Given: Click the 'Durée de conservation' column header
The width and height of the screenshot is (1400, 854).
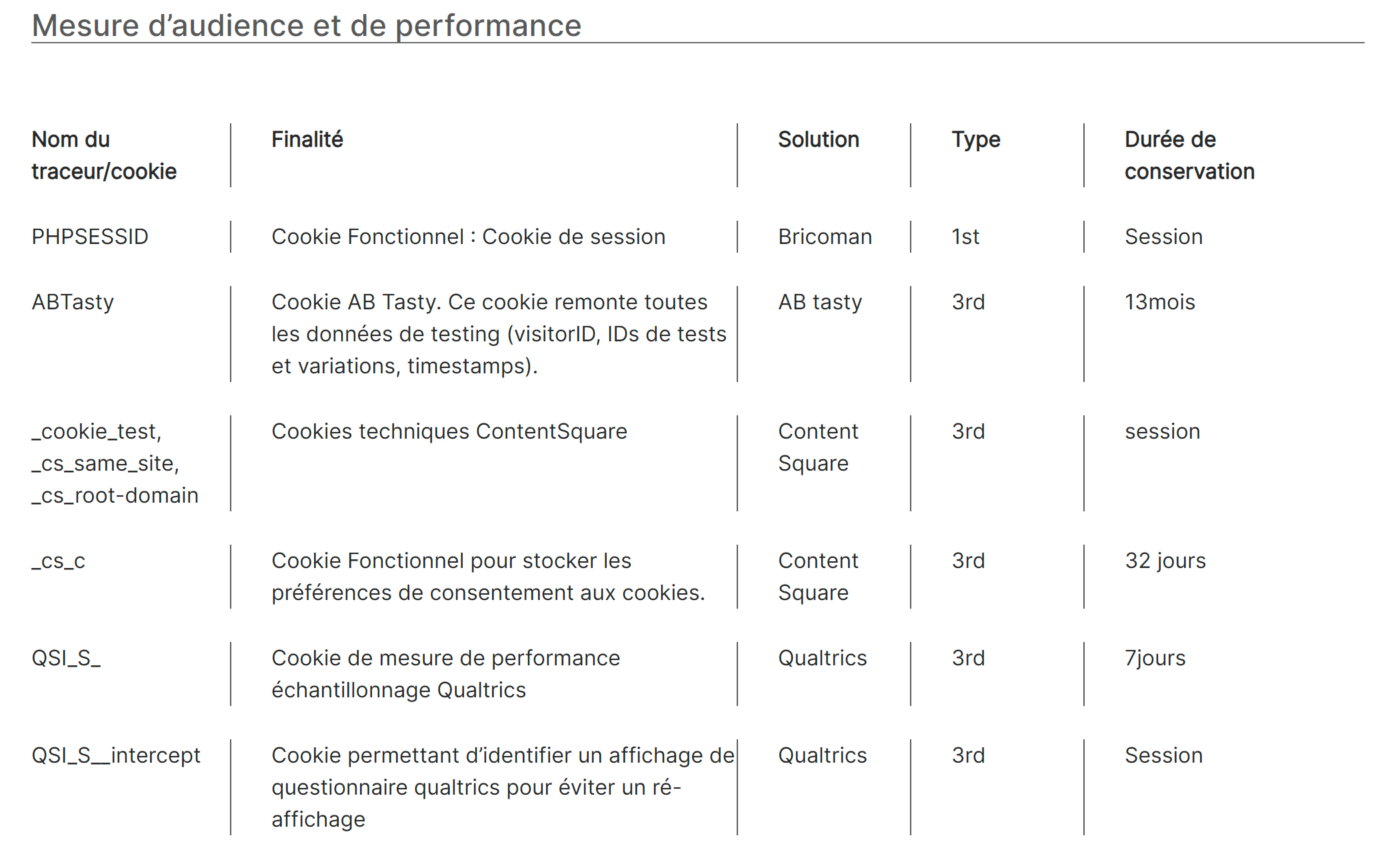Looking at the screenshot, I should (x=1189, y=155).
